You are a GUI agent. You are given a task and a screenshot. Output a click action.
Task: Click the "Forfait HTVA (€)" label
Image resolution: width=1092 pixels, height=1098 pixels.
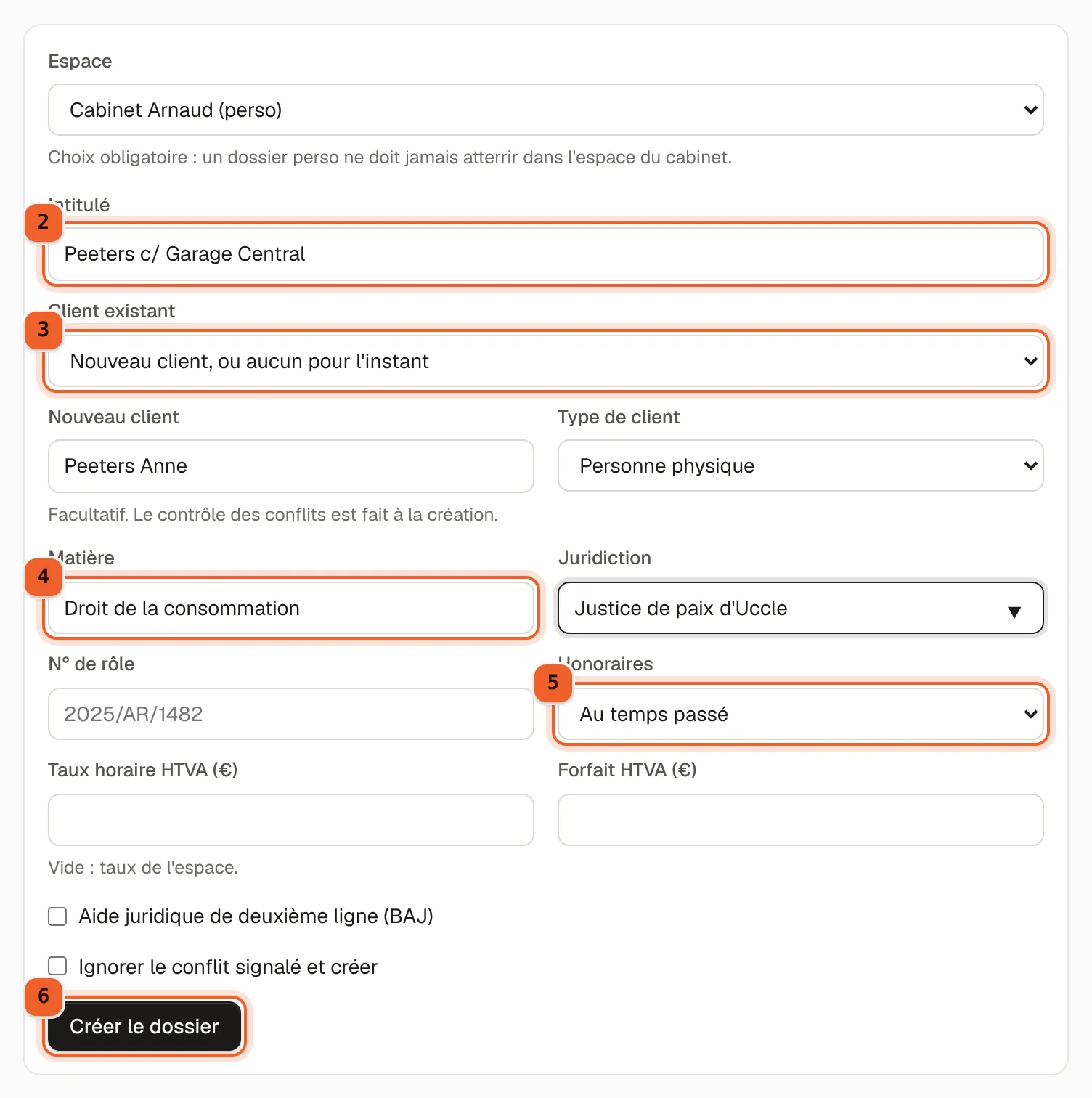pos(627,770)
